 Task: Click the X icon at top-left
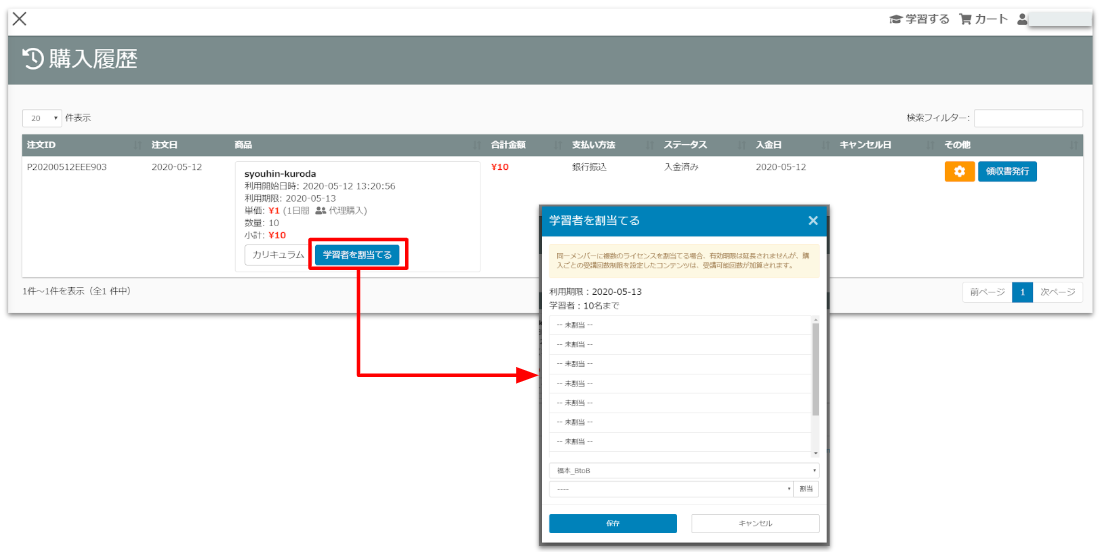point(19,19)
